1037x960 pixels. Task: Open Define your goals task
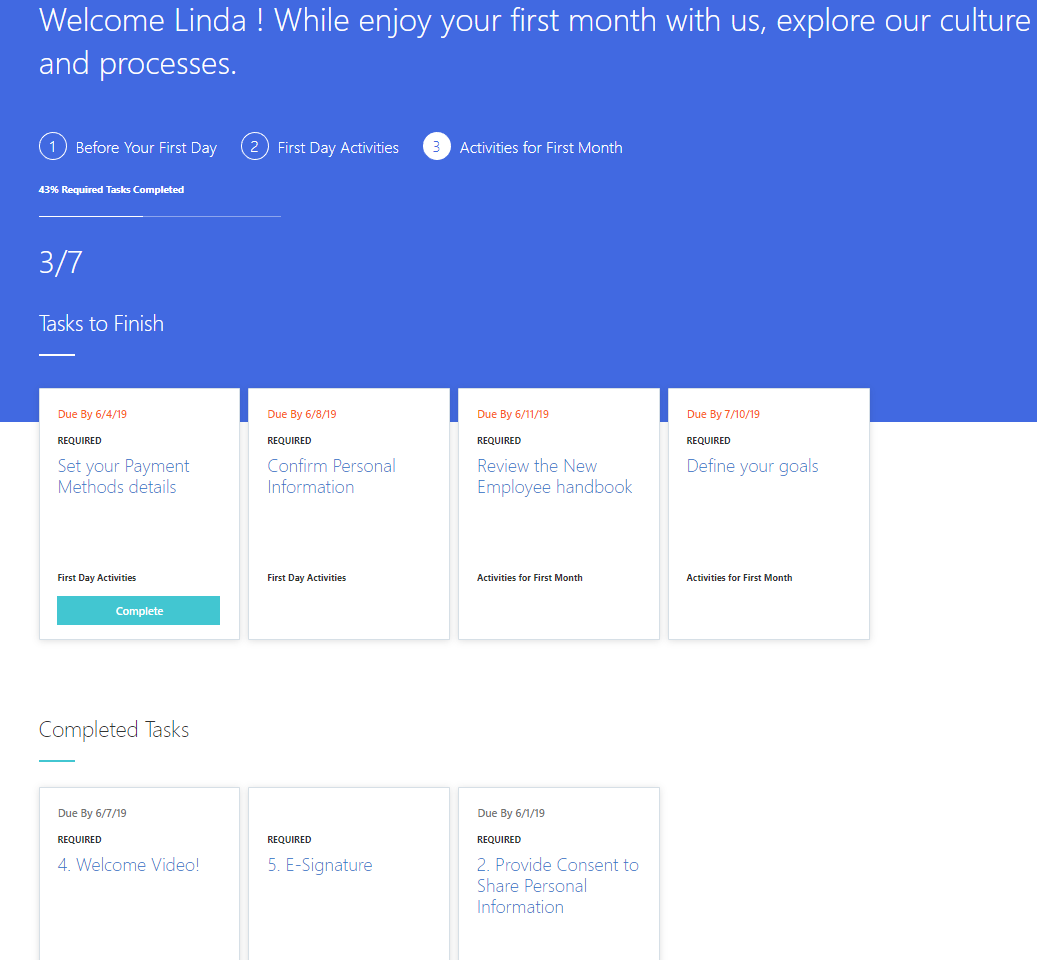[752, 466]
